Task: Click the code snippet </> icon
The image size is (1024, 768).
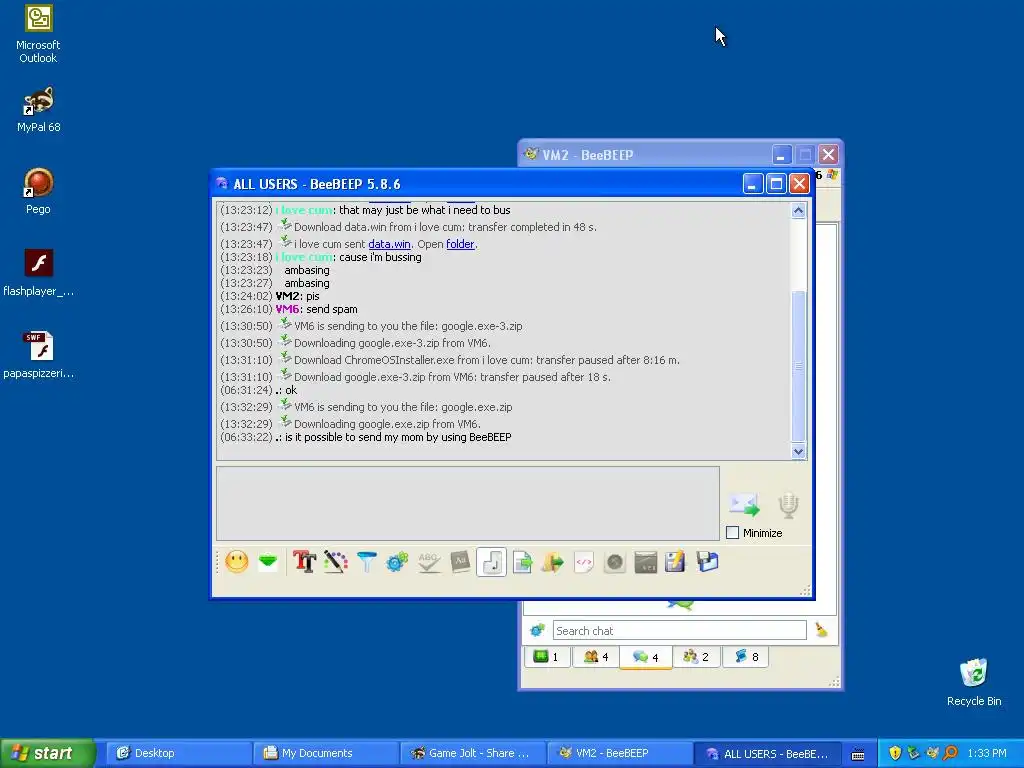Action: point(584,562)
